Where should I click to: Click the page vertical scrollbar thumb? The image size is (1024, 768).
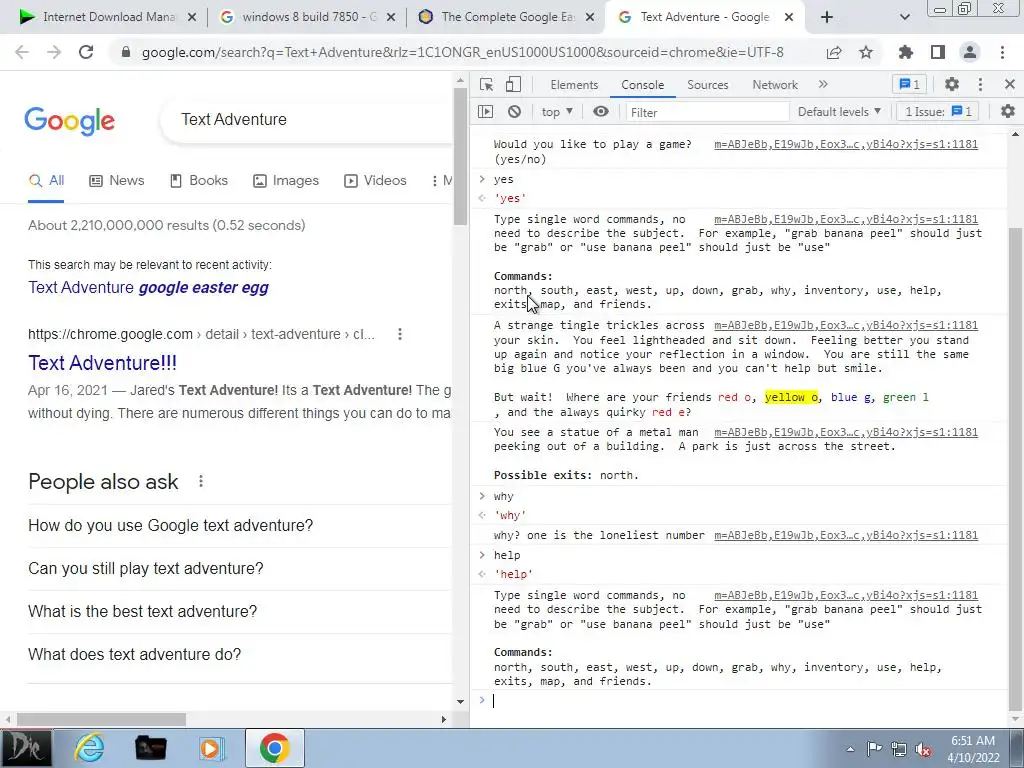pos(460,155)
